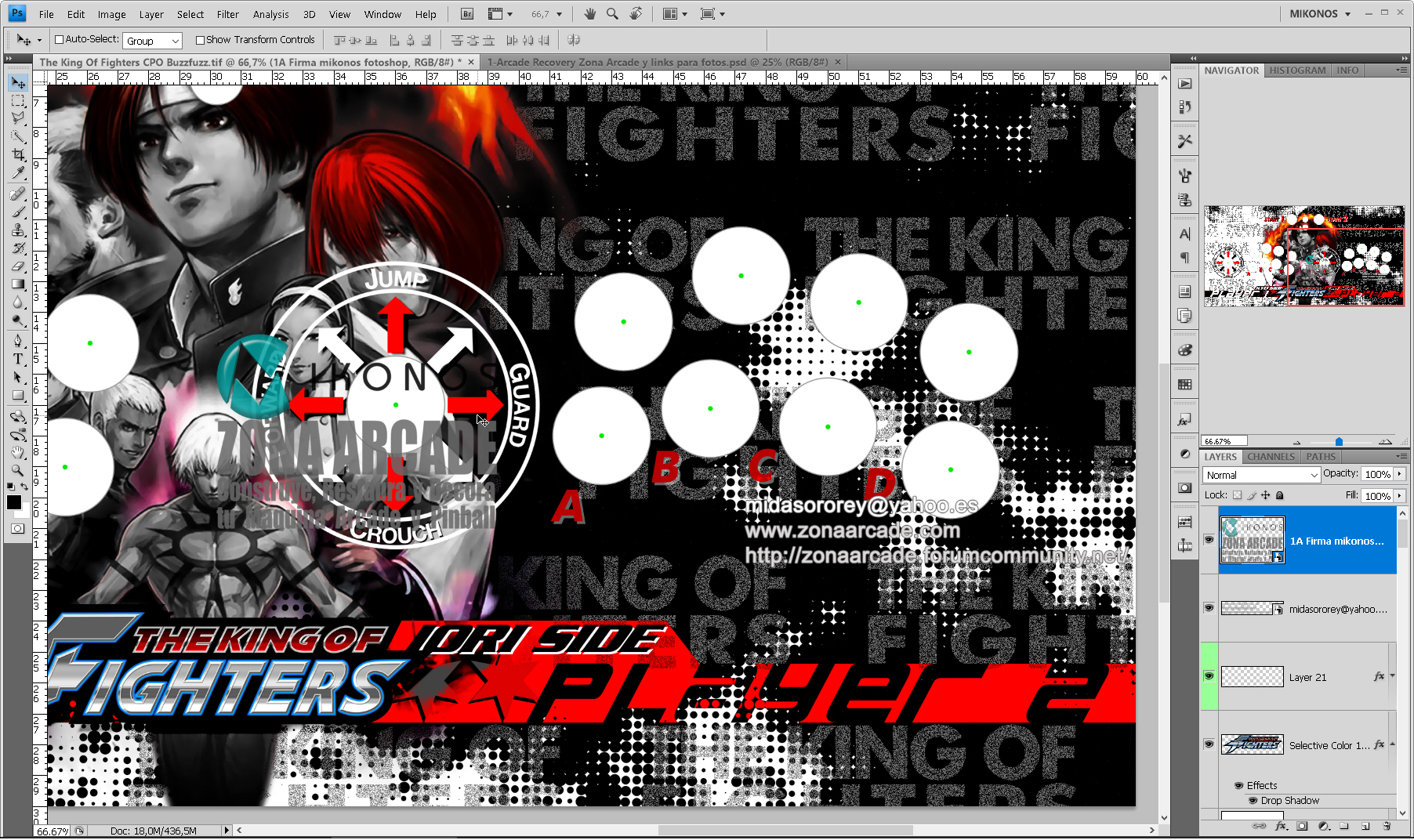Click the Navigator zoom percentage field
The image size is (1414, 840).
tap(1224, 442)
